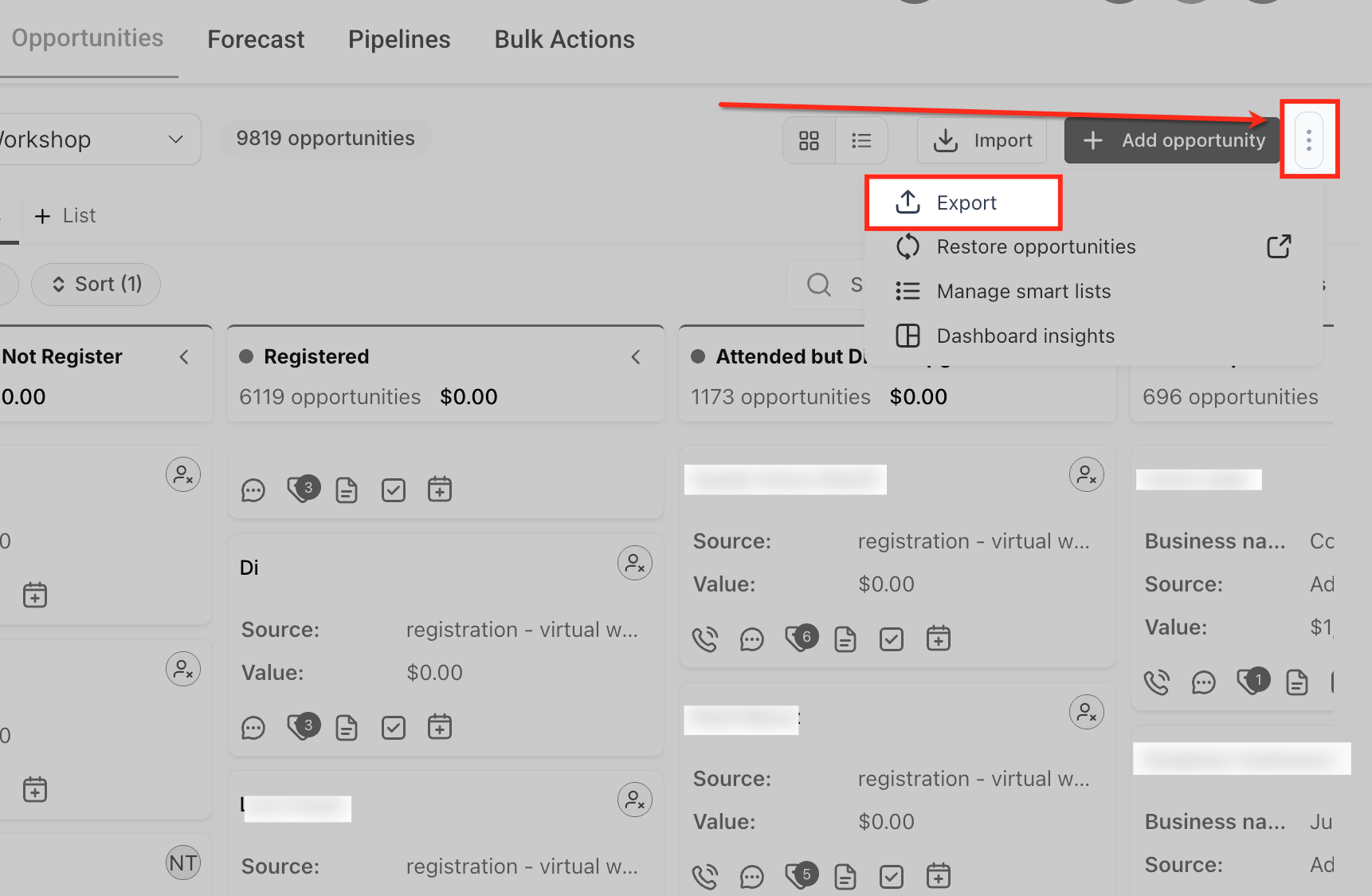Click calendar icon on card with tag badge 5

[x=939, y=876]
